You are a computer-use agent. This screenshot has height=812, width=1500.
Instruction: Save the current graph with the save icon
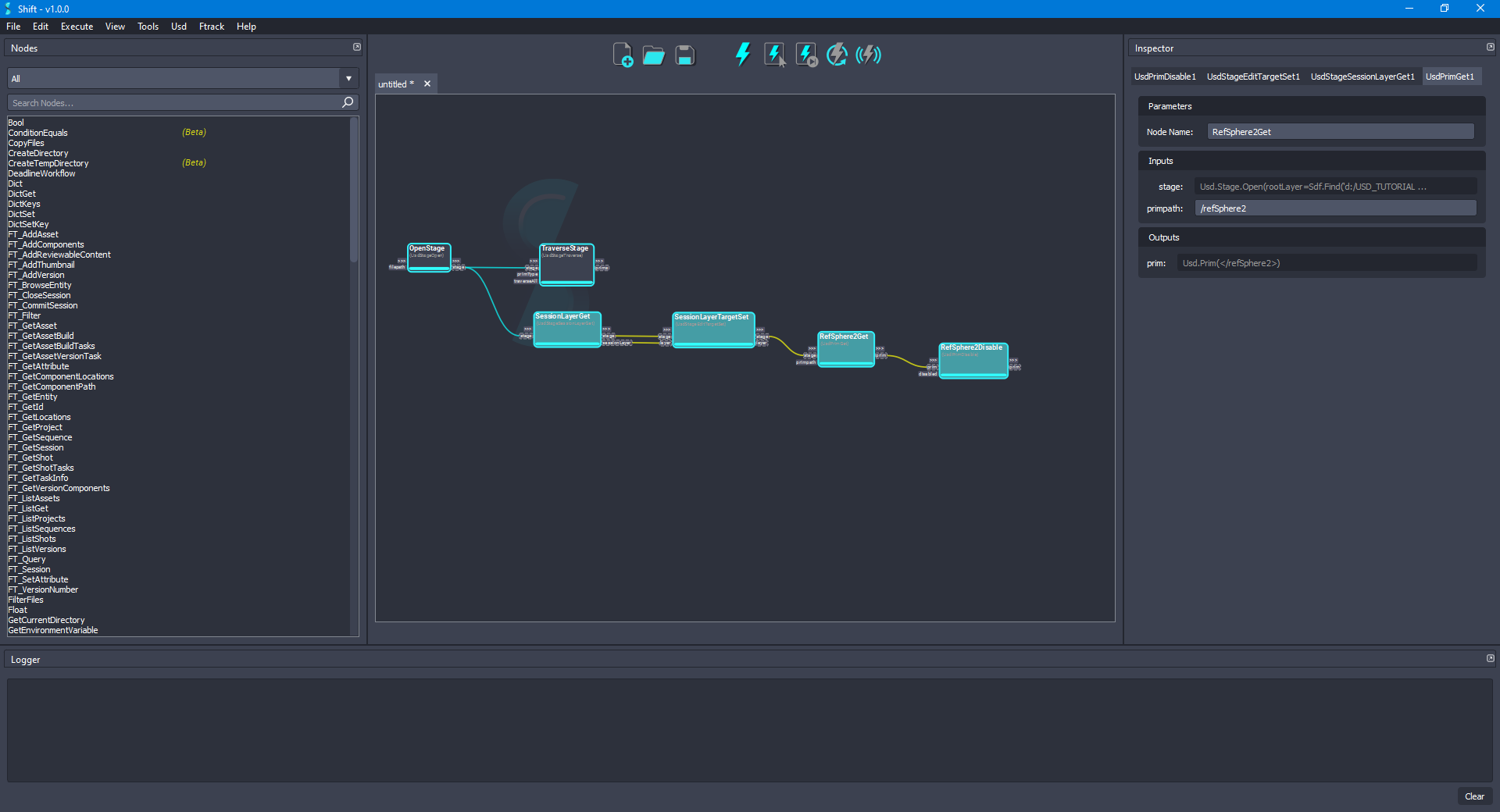tap(684, 55)
